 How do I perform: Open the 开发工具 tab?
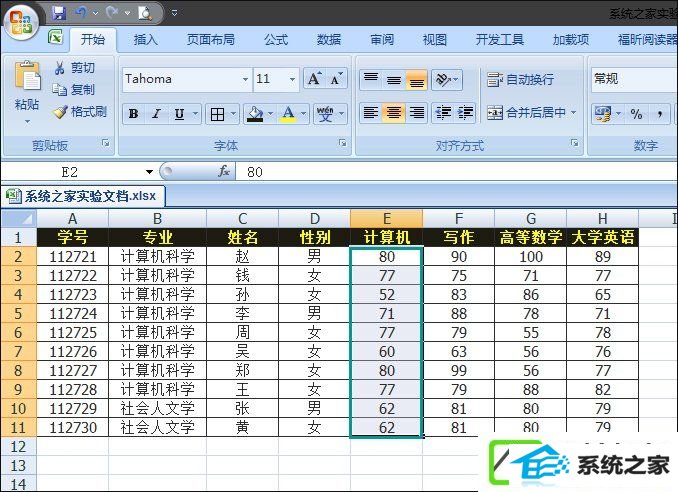point(499,40)
